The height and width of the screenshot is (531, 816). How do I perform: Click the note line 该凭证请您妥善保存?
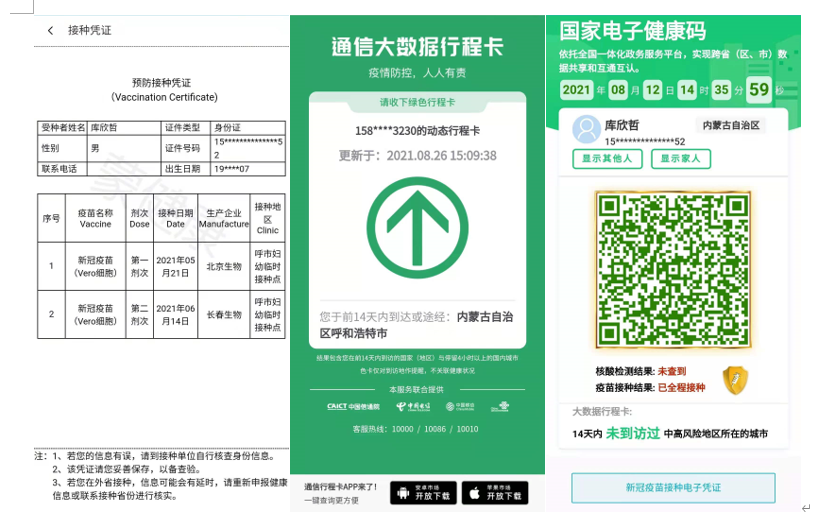click(x=127, y=469)
